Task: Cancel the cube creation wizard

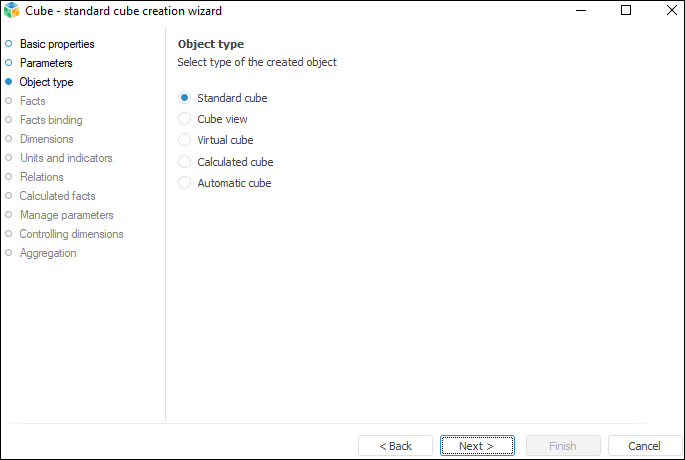Action: (644, 446)
